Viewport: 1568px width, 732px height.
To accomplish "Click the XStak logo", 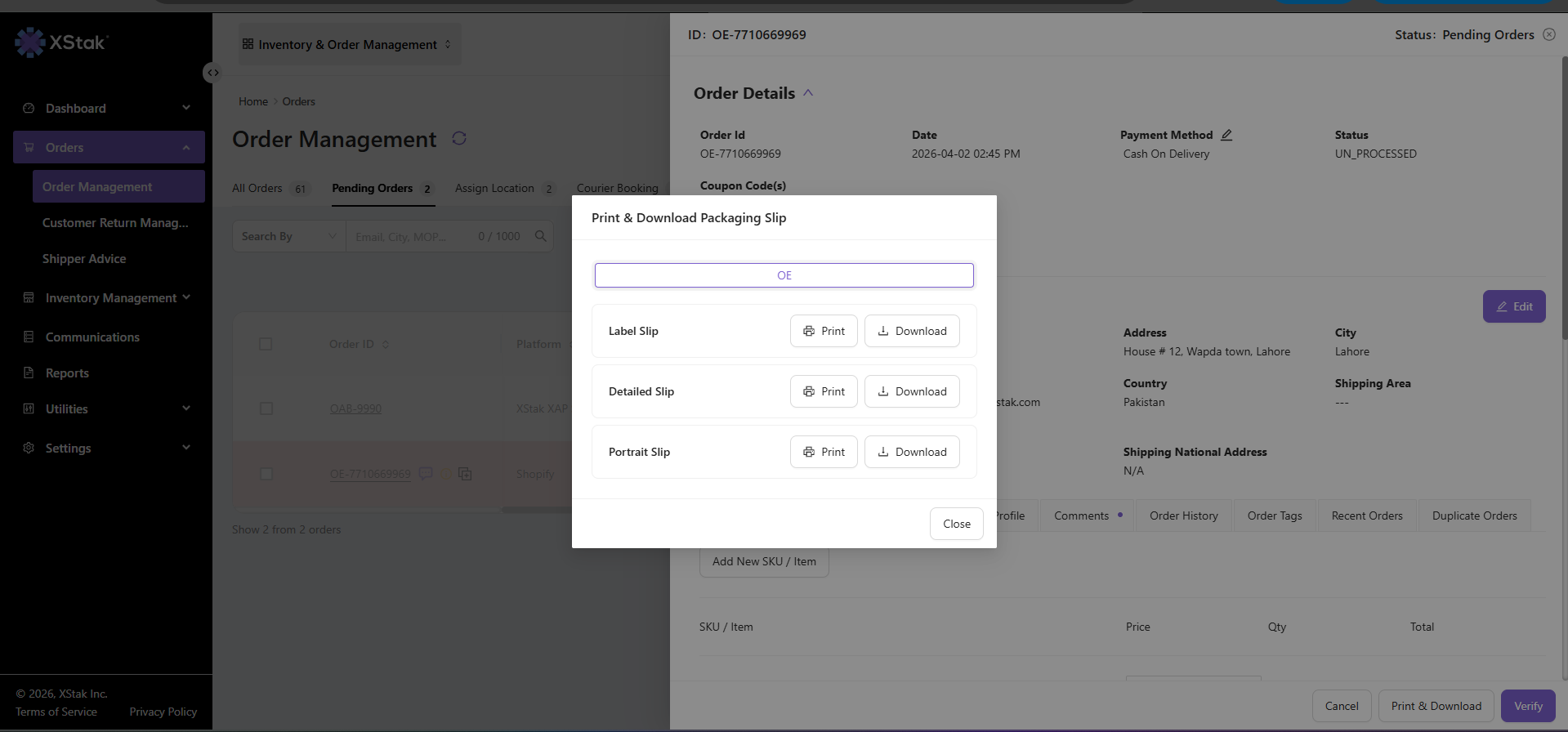I will (x=62, y=42).
